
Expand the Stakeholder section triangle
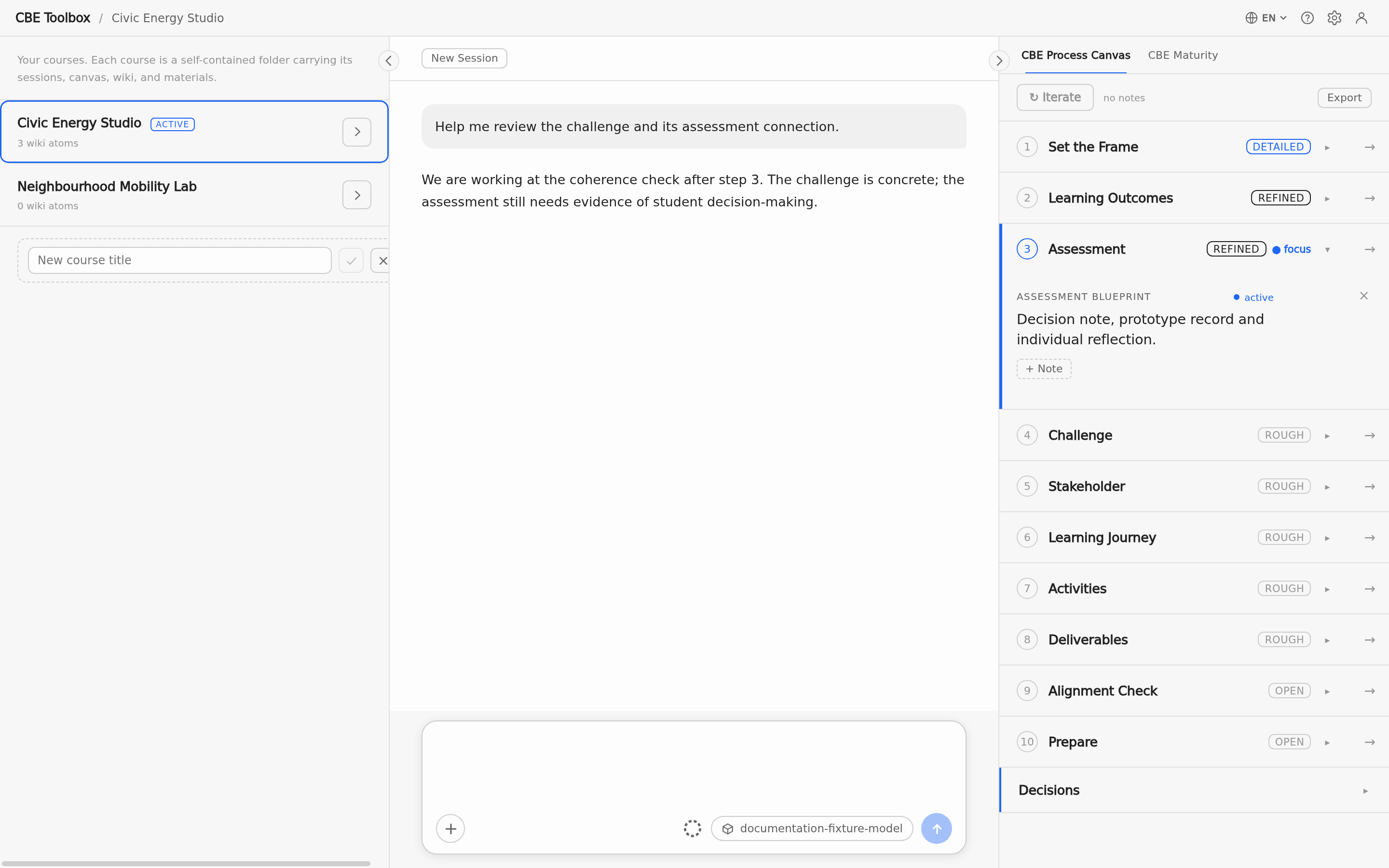point(1327,487)
